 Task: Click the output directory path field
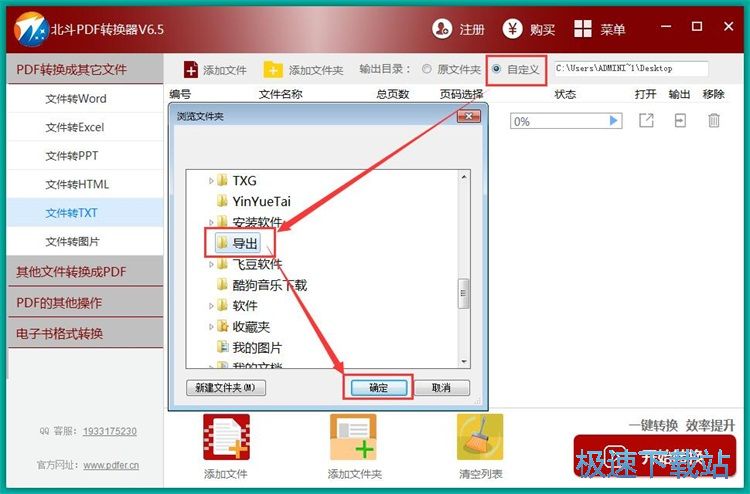(x=631, y=68)
